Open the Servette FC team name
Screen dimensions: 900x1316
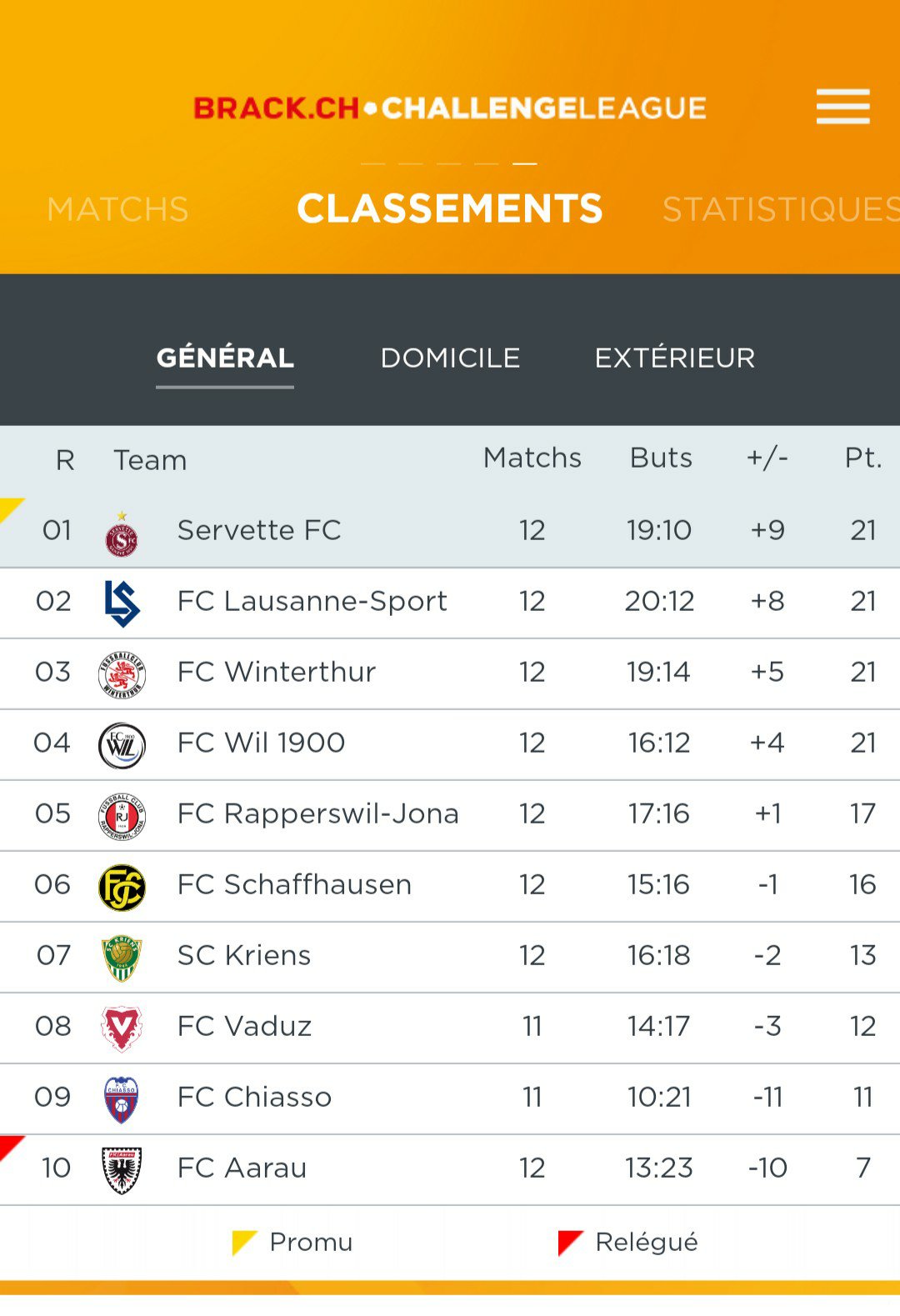tap(259, 530)
